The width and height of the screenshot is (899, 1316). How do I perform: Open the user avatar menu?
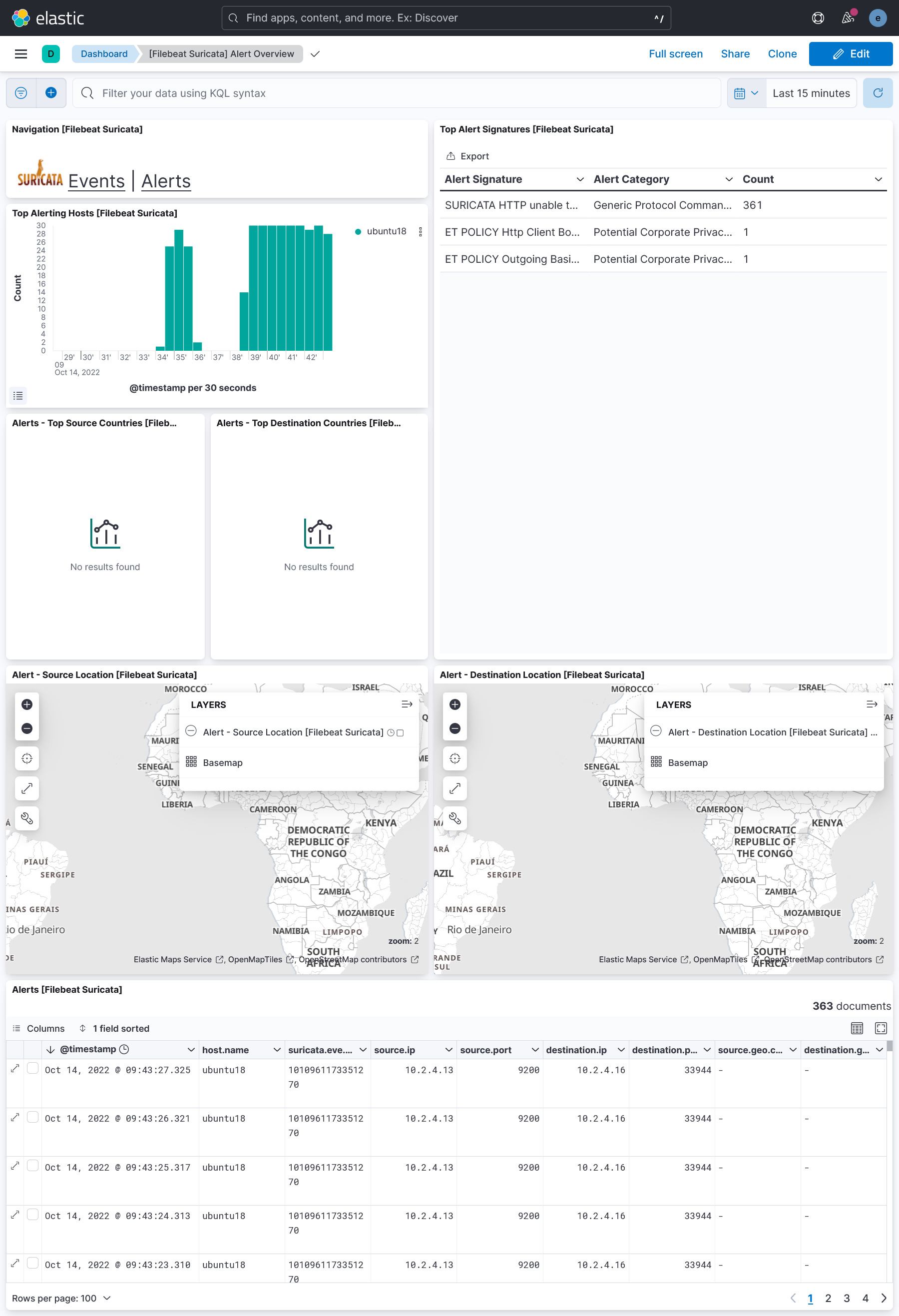coord(878,18)
